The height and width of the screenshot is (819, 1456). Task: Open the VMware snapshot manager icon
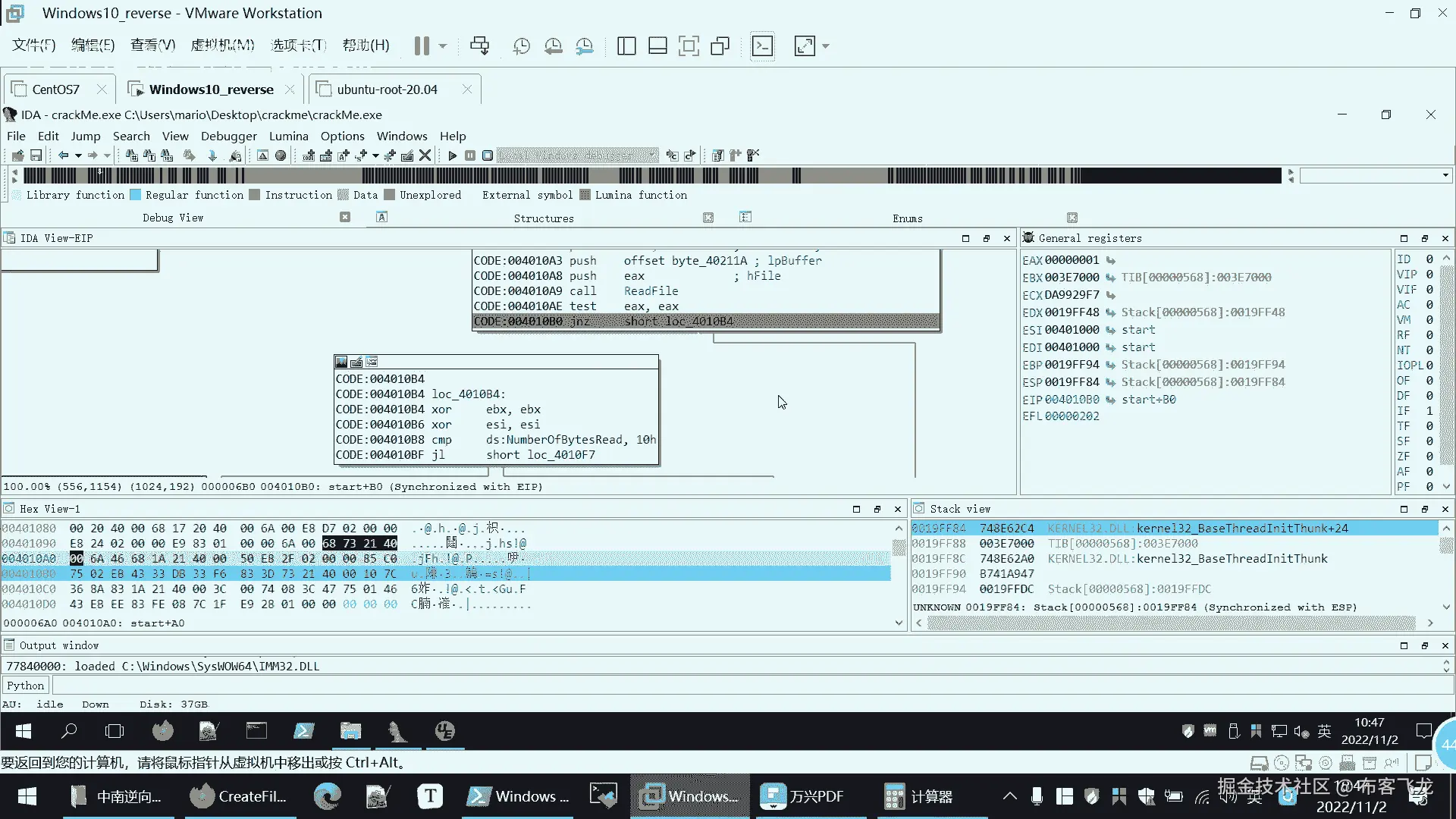tap(585, 46)
